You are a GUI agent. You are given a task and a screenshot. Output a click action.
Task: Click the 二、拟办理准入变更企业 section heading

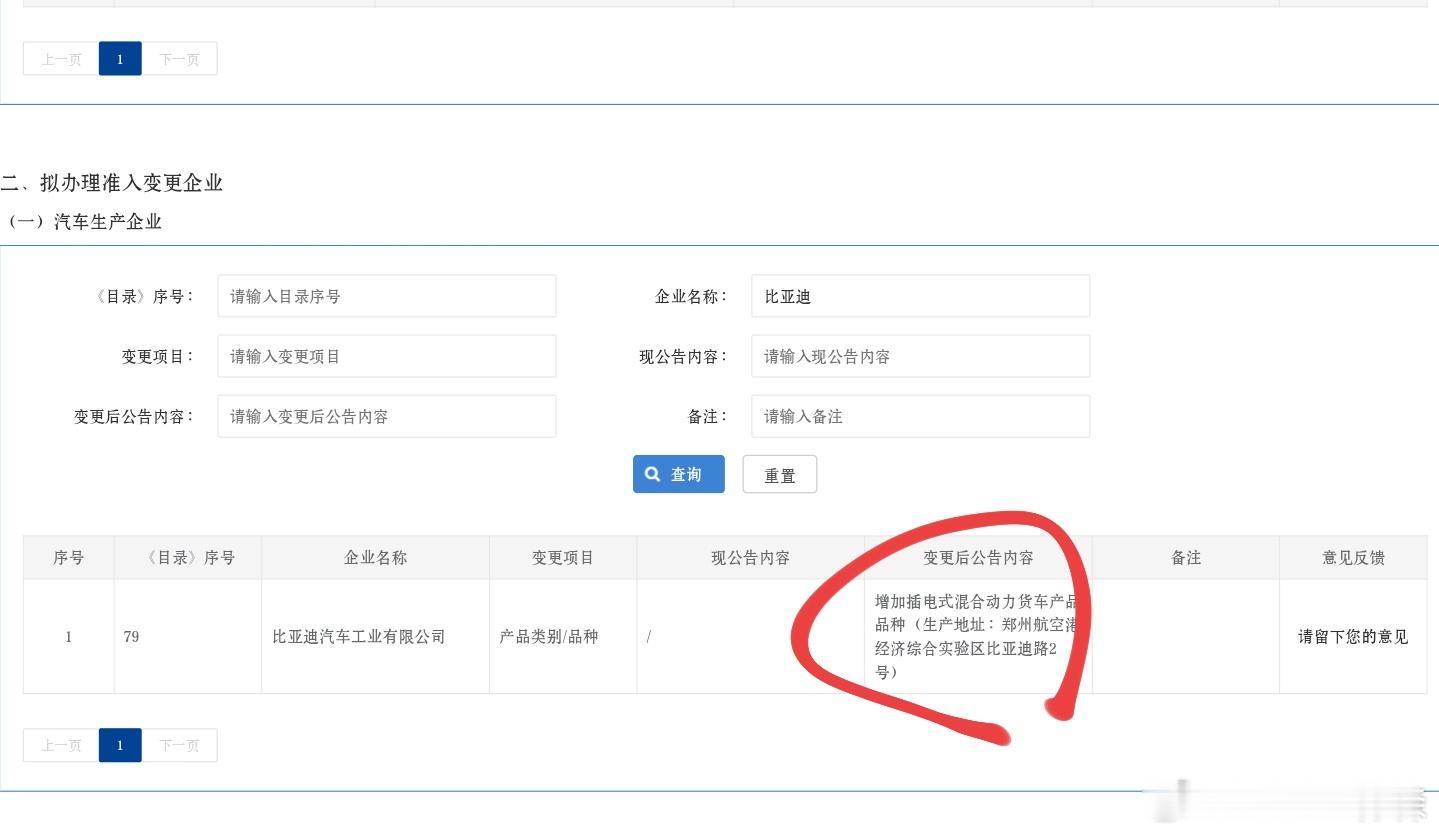112,183
